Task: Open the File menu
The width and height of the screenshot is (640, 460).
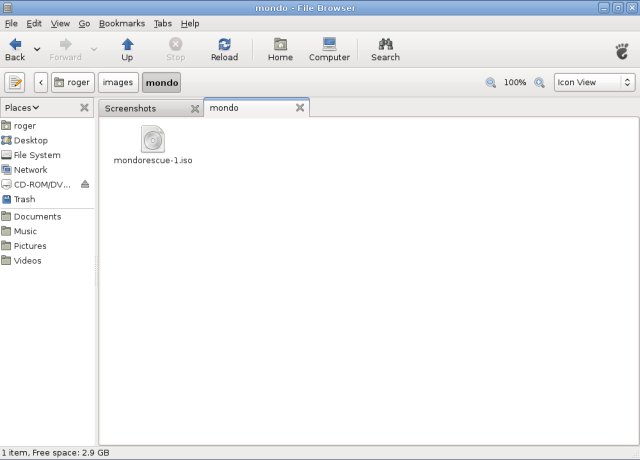Action: 11,24
